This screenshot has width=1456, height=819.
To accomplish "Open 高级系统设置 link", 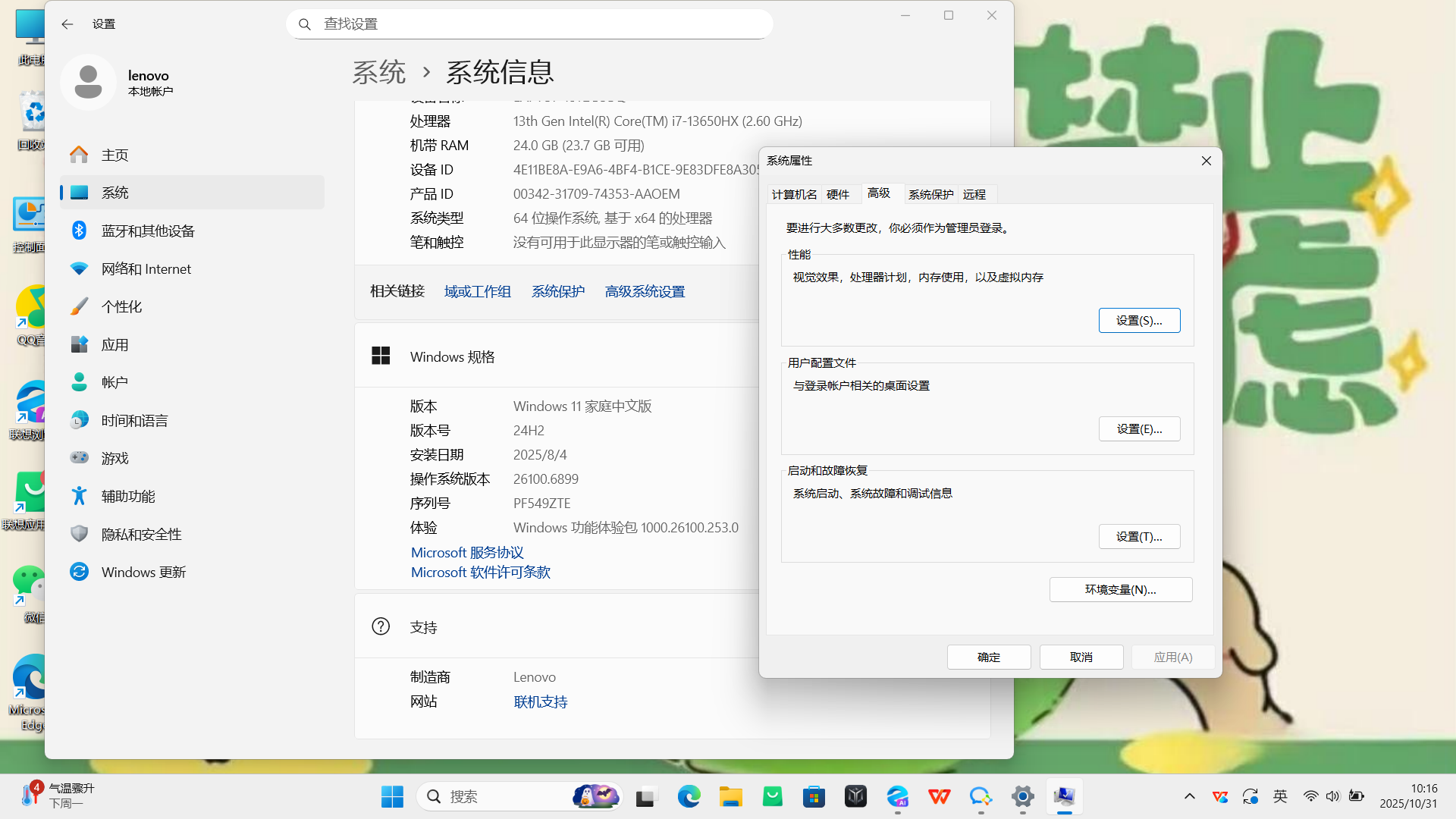I will pyautogui.click(x=644, y=290).
